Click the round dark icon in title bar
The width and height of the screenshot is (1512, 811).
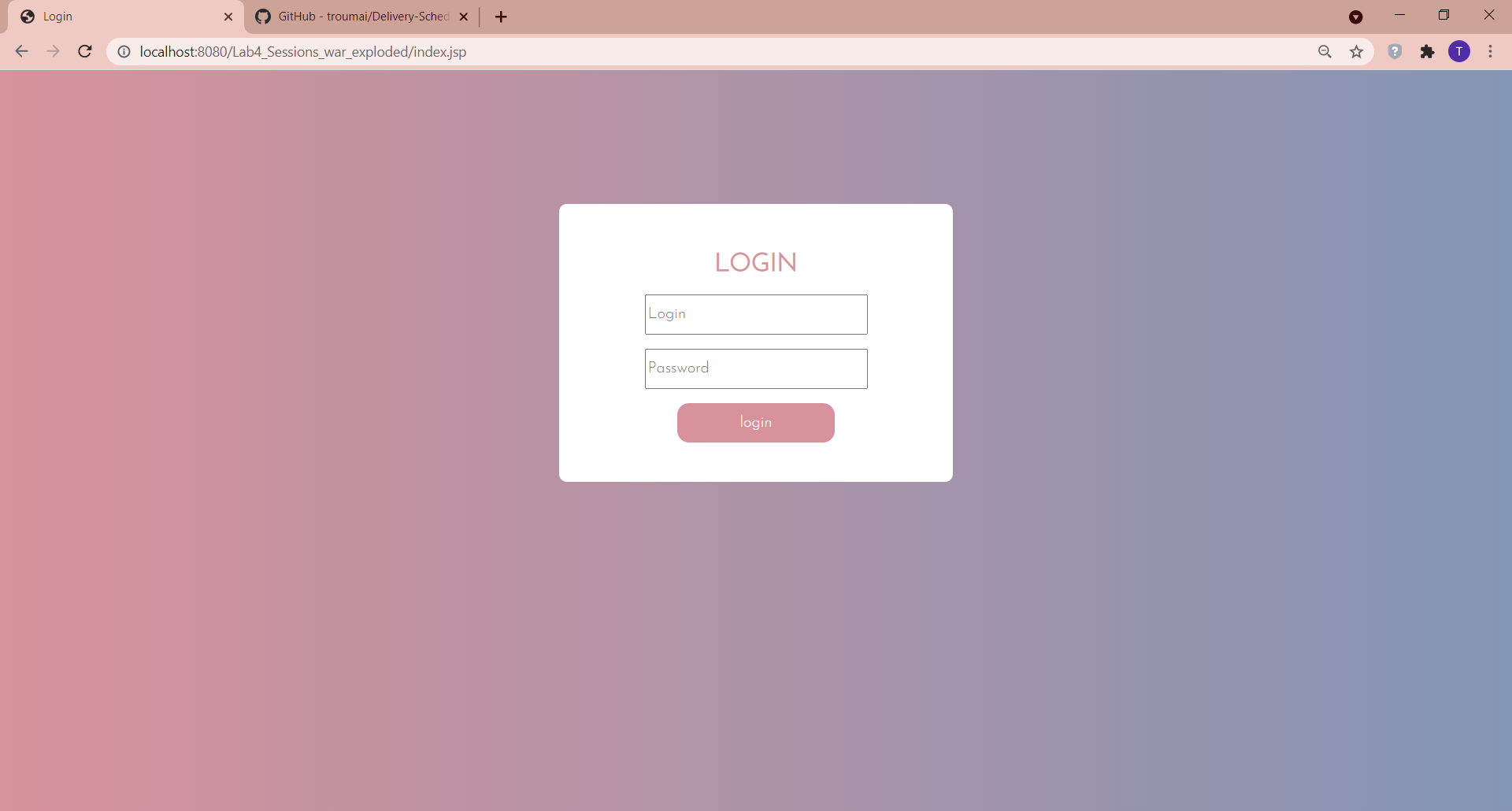(1356, 17)
